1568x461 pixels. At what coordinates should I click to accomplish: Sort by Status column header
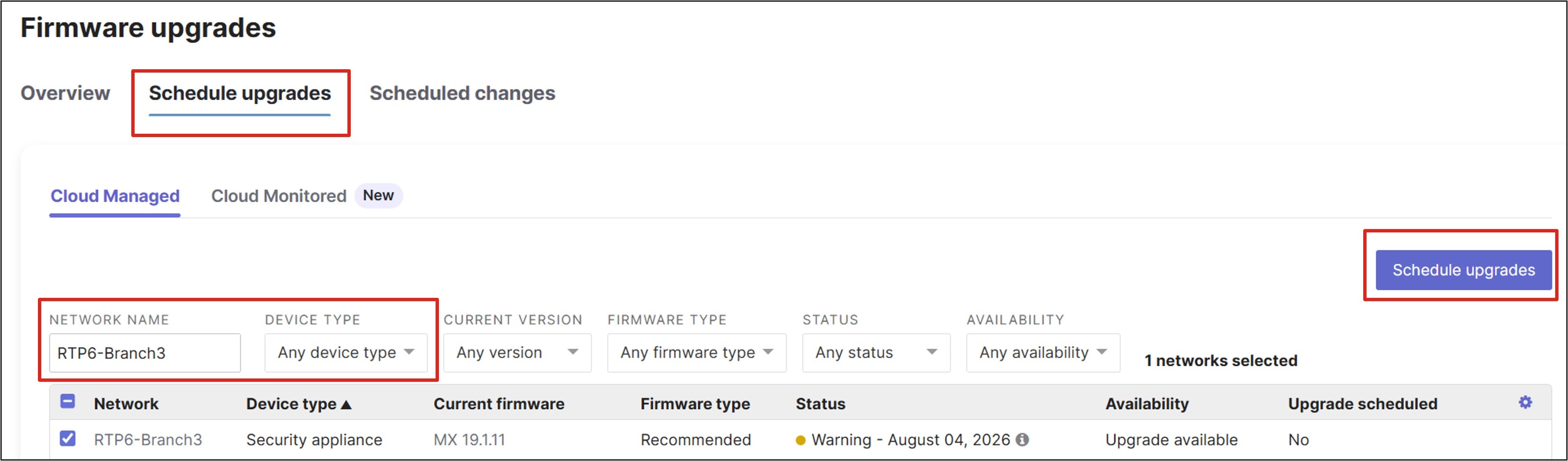pos(820,404)
